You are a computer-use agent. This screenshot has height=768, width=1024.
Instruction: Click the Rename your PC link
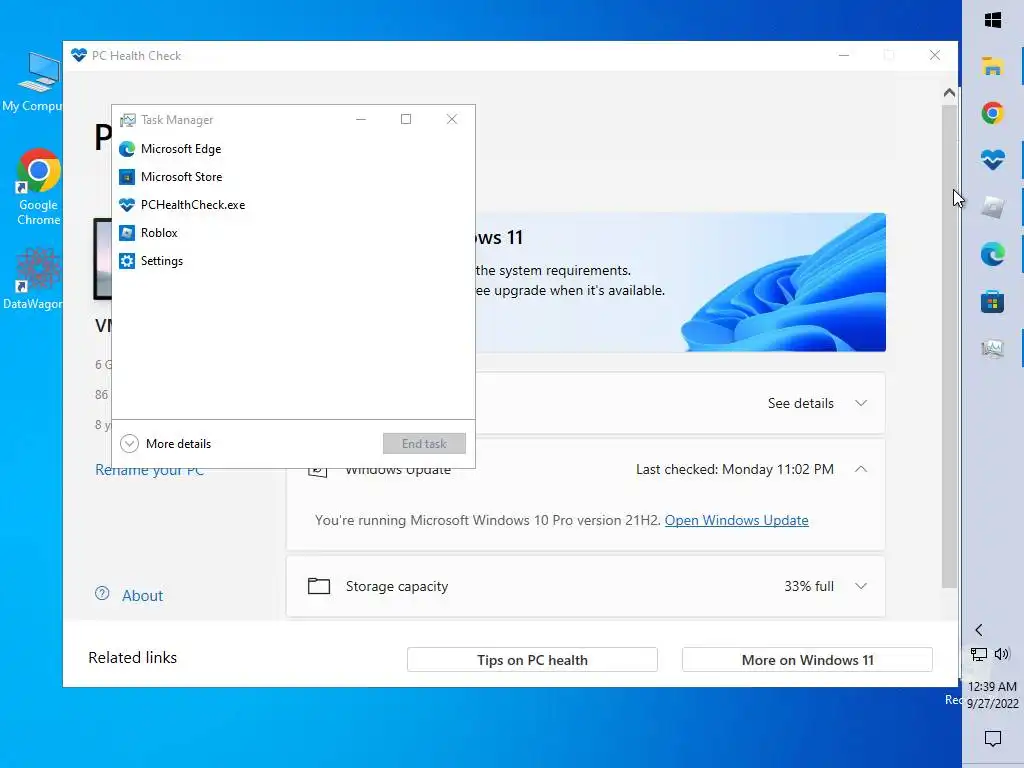tap(150, 470)
